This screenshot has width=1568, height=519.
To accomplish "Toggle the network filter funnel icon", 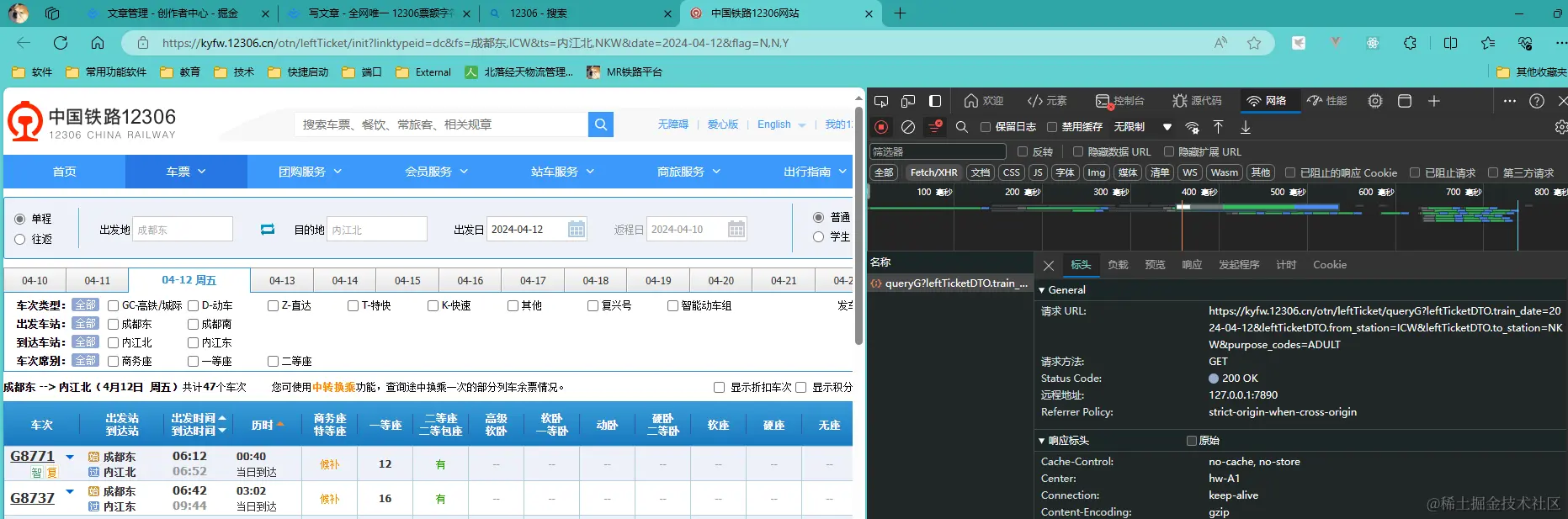I will click(x=934, y=127).
